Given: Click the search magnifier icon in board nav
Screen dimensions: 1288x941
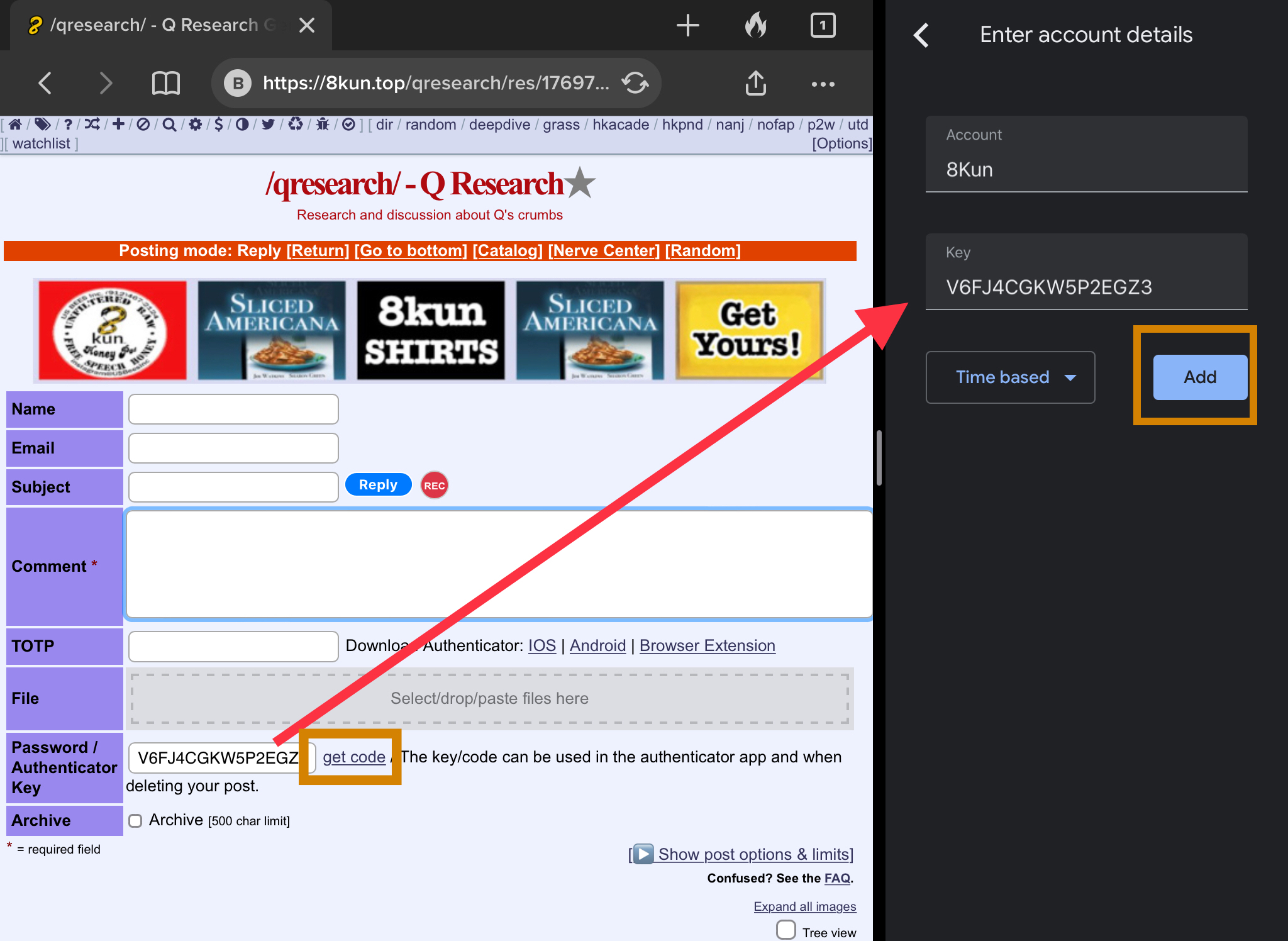Looking at the screenshot, I should point(169,124).
